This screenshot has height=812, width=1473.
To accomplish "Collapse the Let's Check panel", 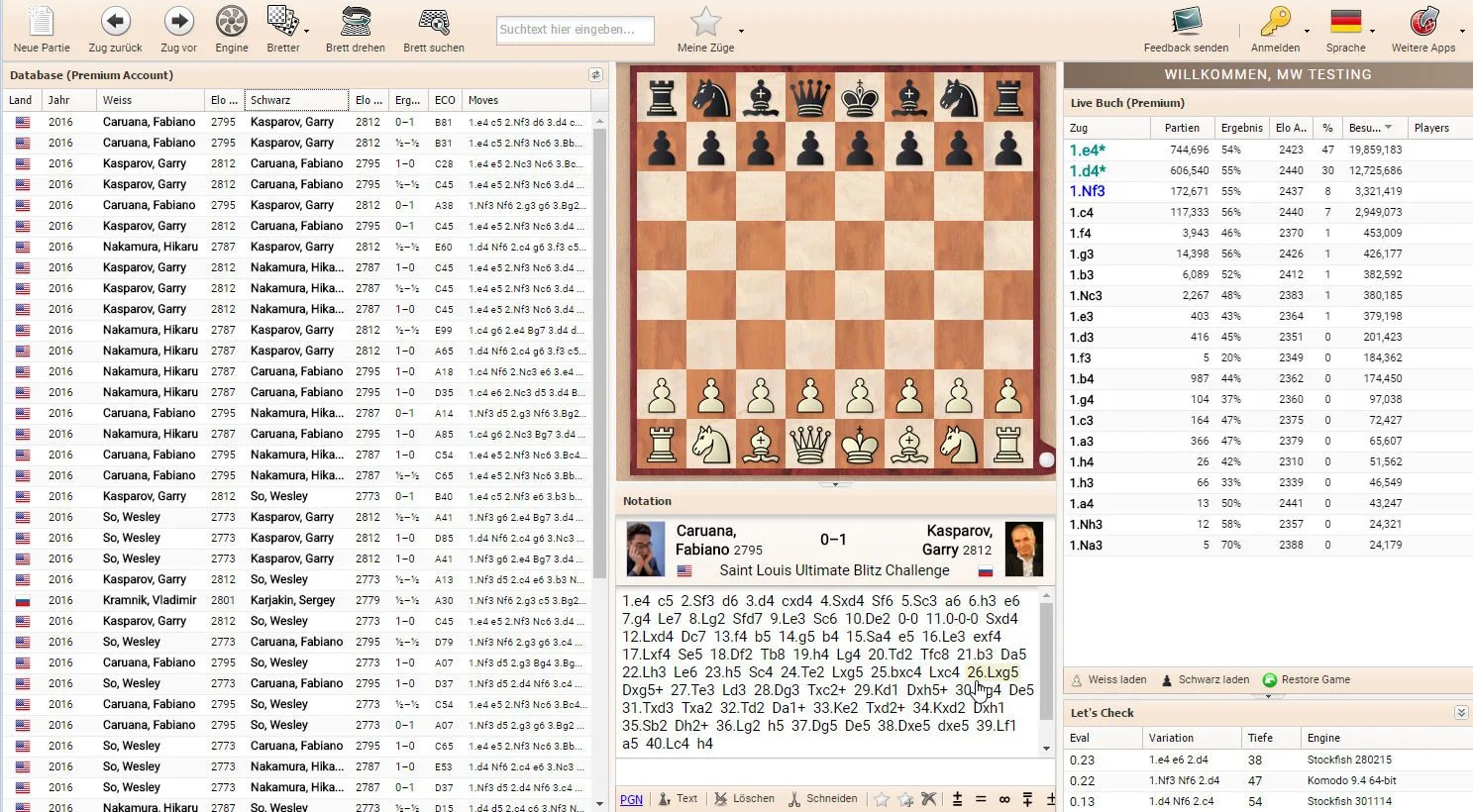I will [1460, 713].
